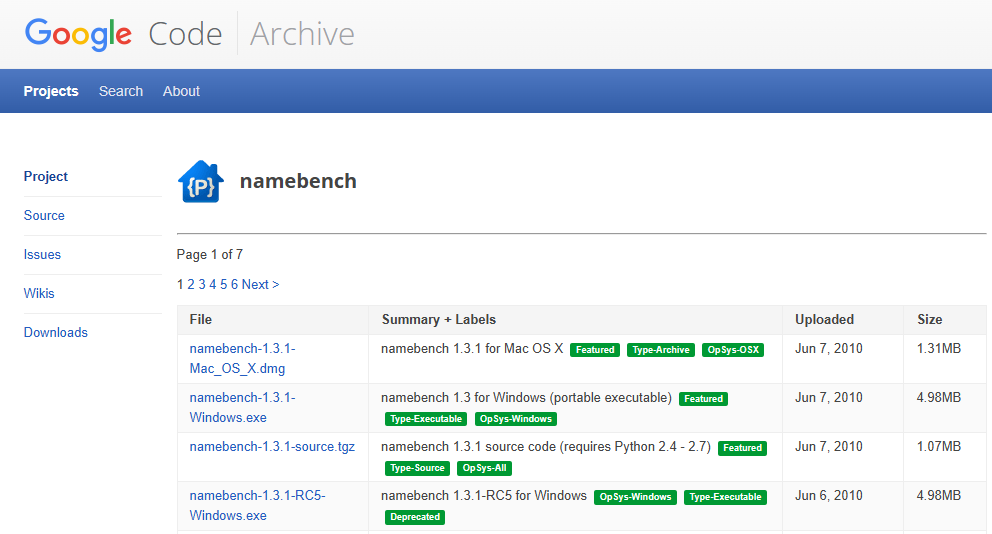The height and width of the screenshot is (534, 992).
Task: Click the 'Page 1 of 7' text
Action: tap(209, 254)
